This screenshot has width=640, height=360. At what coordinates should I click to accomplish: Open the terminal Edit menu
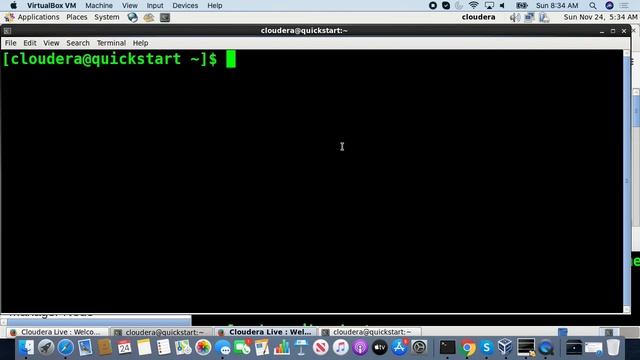point(29,43)
